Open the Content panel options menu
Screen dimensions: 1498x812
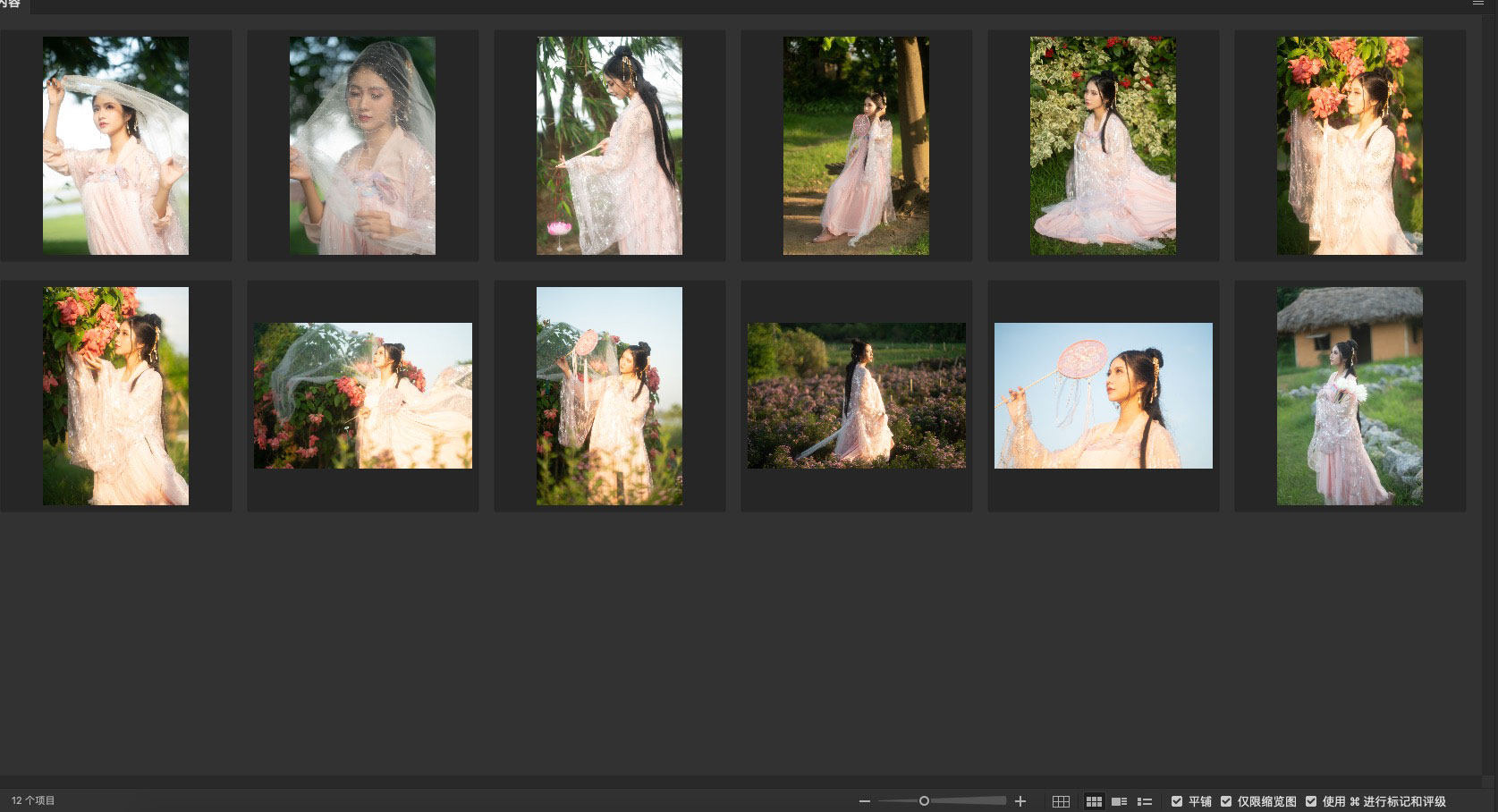(1478, 4)
